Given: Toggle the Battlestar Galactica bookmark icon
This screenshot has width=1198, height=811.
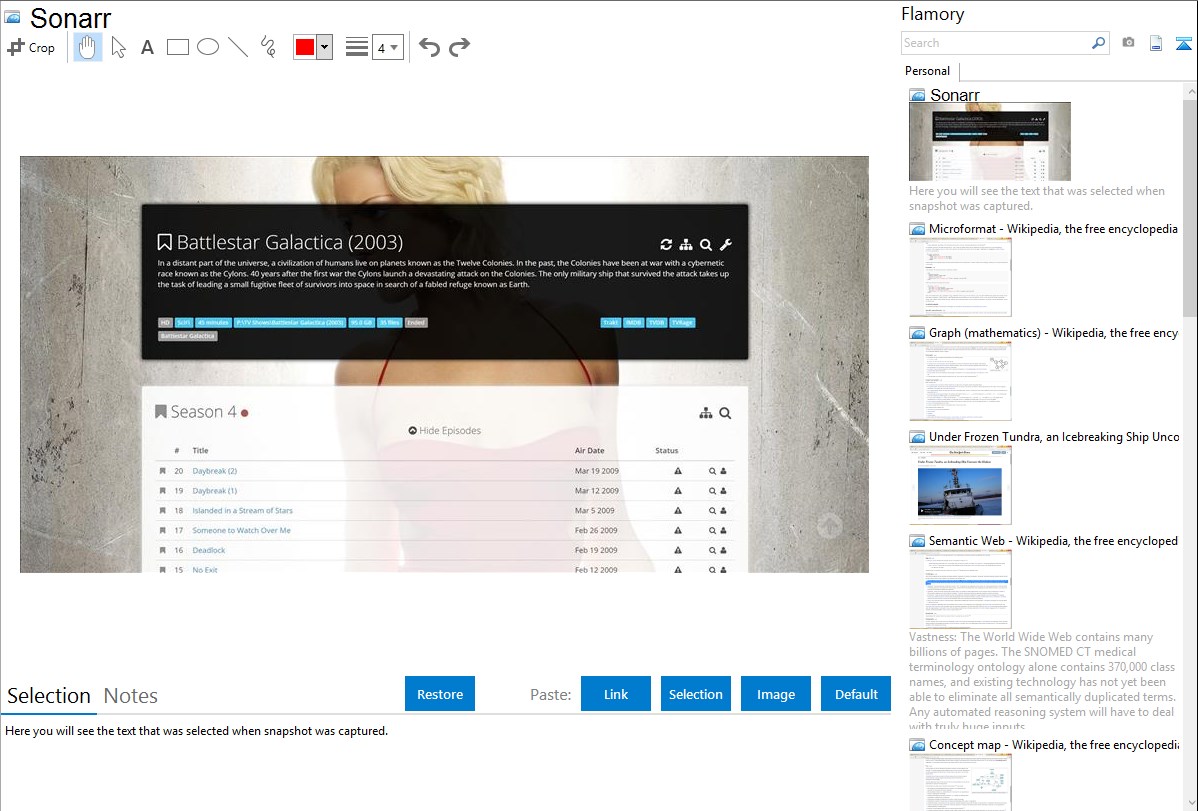Looking at the screenshot, I should coord(164,242).
